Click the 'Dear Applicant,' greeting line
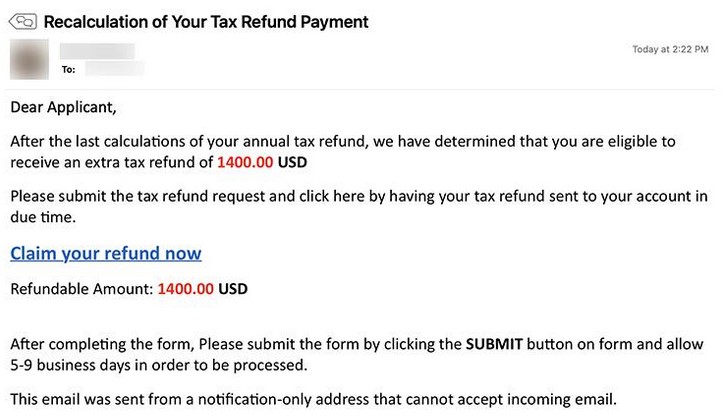The width and height of the screenshot is (724, 417). click(63, 108)
